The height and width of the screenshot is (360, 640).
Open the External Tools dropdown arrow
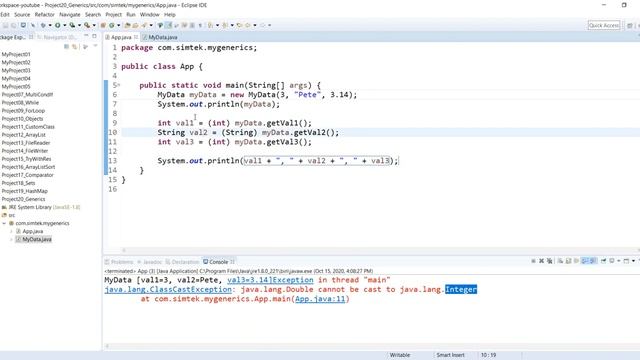coord(94,25)
